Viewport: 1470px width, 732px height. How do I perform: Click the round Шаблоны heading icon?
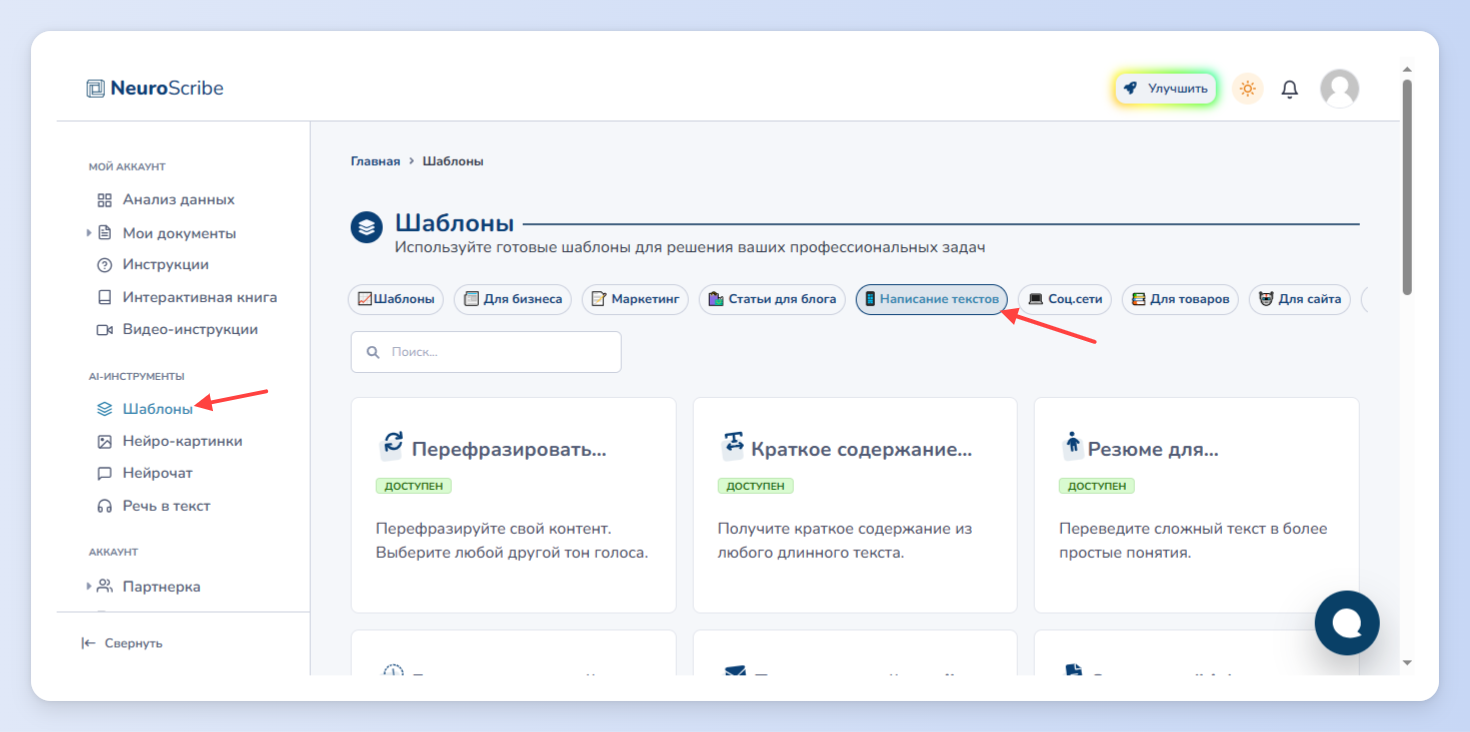(x=367, y=226)
